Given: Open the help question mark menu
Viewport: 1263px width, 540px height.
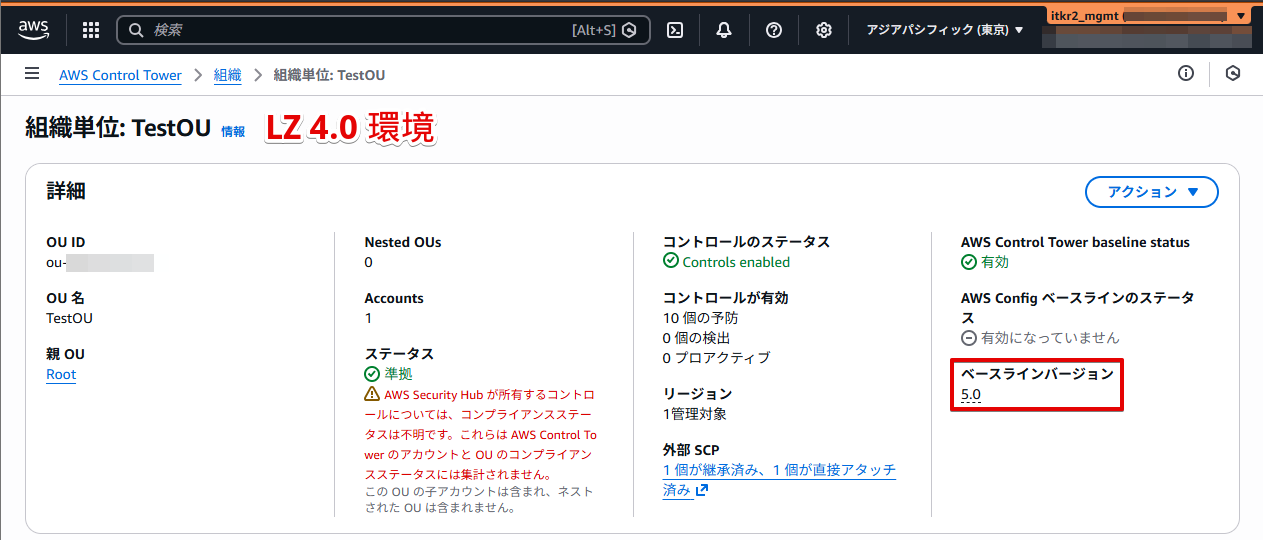Looking at the screenshot, I should 773,30.
